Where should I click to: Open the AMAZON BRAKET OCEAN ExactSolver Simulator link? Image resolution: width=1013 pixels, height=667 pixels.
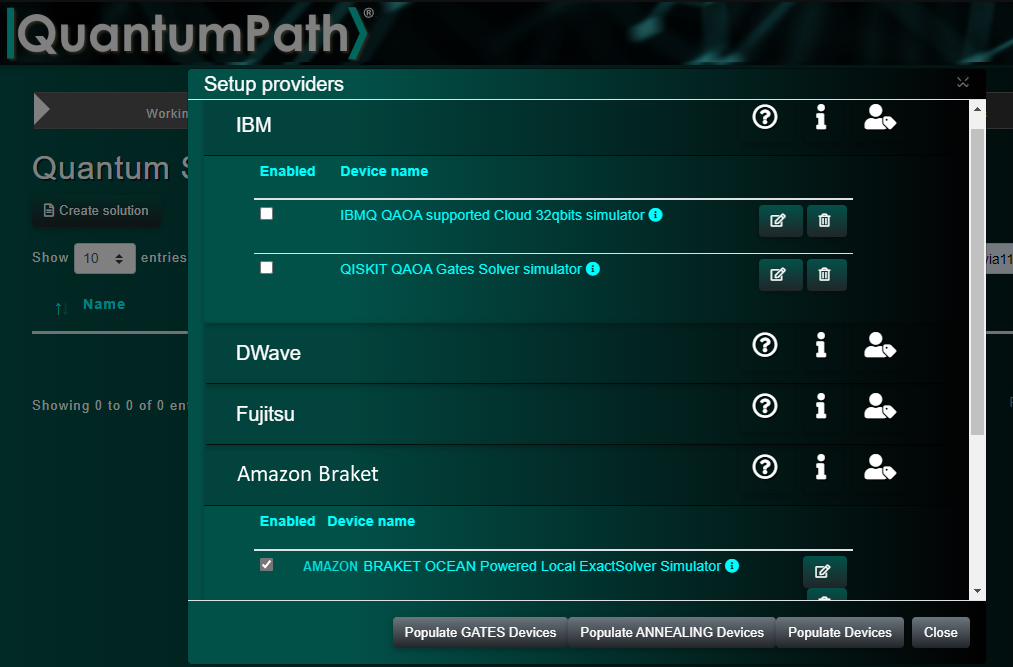[512, 566]
